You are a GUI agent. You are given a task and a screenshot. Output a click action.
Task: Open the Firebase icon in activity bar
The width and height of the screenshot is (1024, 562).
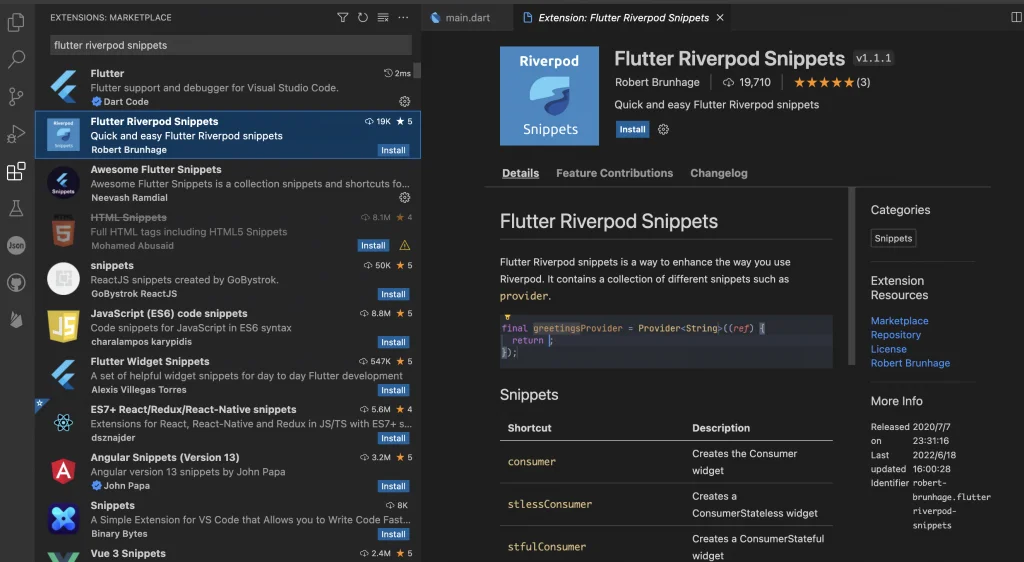tap(16, 320)
